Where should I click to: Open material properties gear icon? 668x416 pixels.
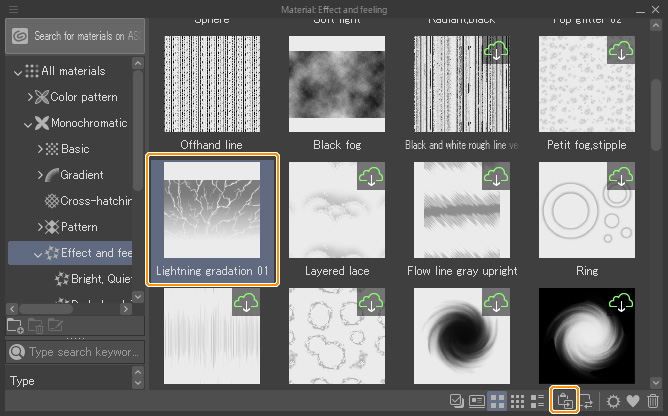click(613, 401)
